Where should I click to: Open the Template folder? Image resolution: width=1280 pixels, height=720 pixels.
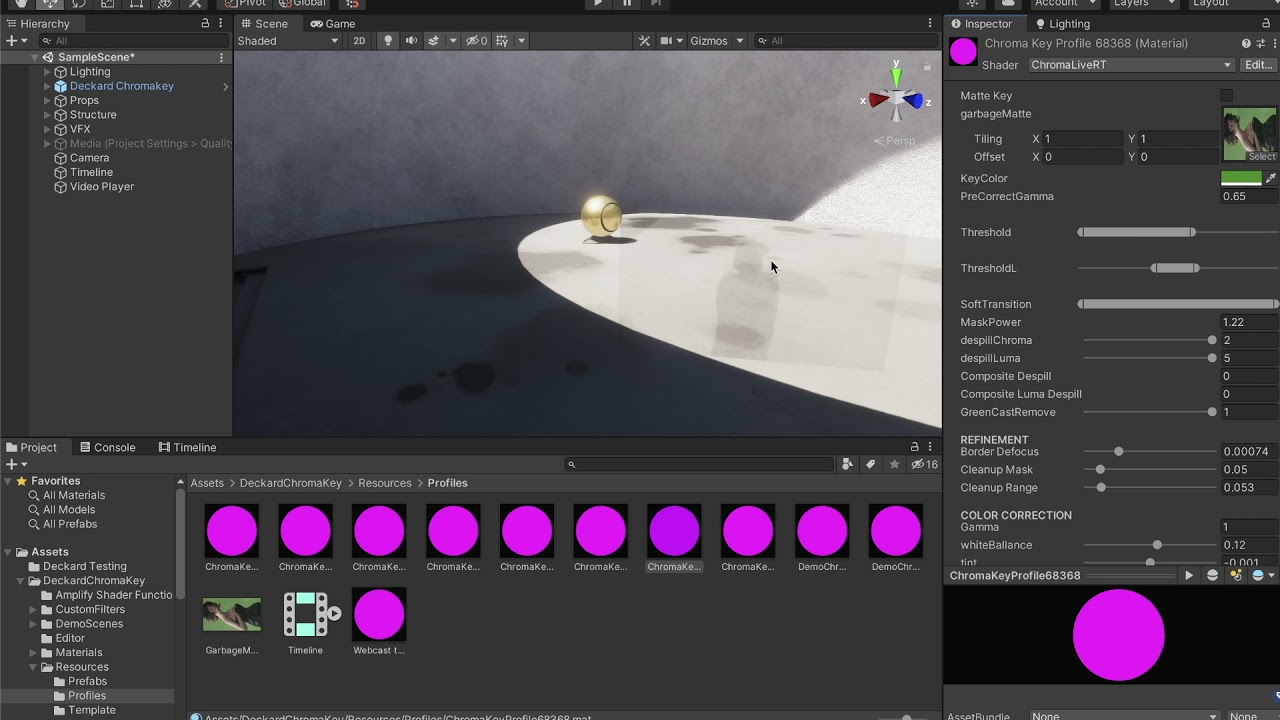(x=91, y=711)
